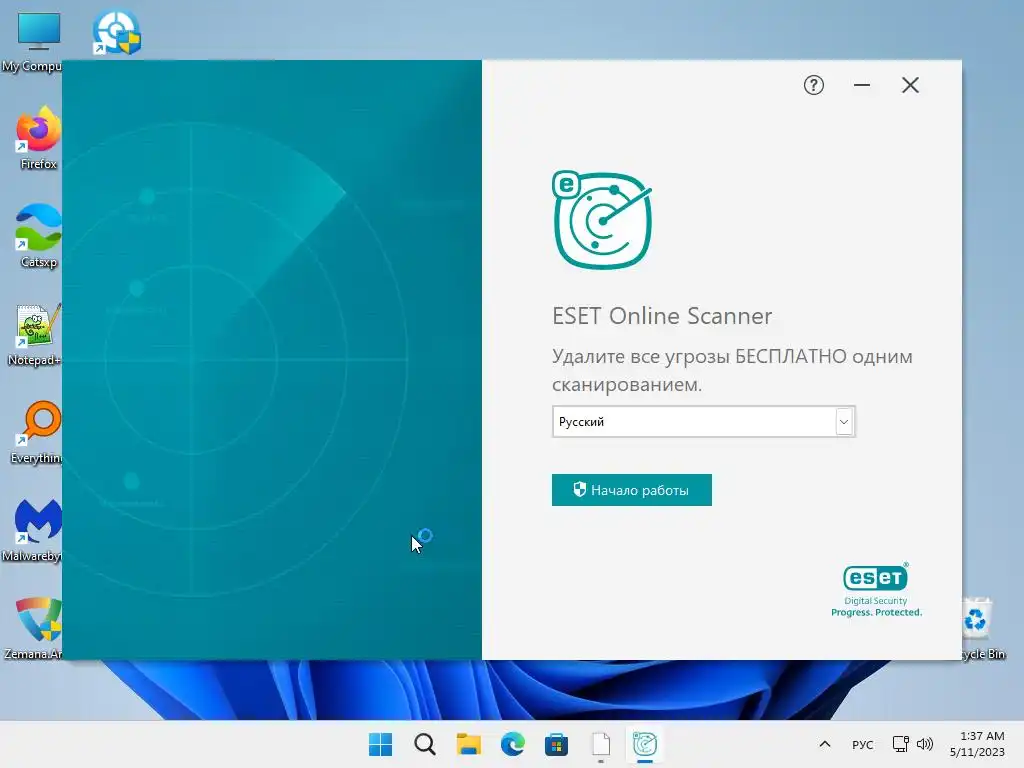Viewport: 1024px width, 768px height.
Task: Click the Progress. Protected. slogan text
Action: pyautogui.click(x=876, y=613)
